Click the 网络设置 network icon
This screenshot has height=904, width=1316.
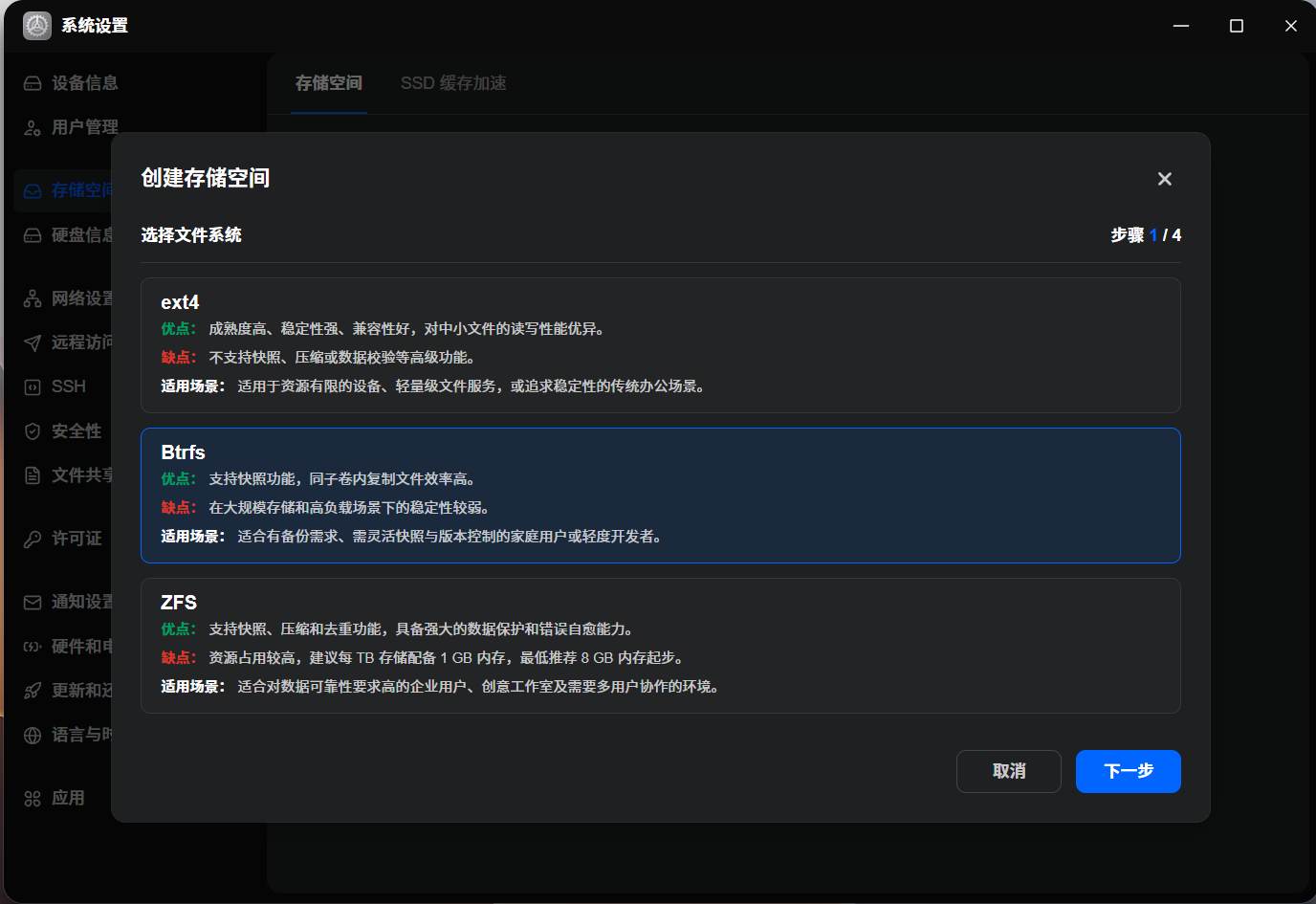coord(33,298)
